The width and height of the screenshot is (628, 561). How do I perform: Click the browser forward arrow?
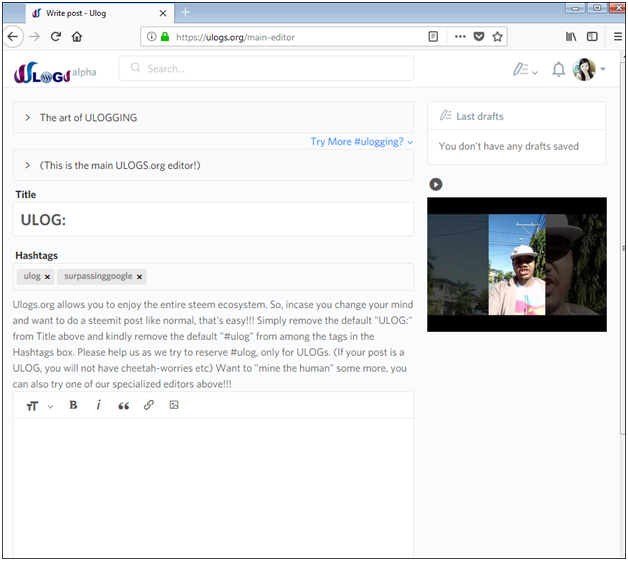(x=35, y=37)
